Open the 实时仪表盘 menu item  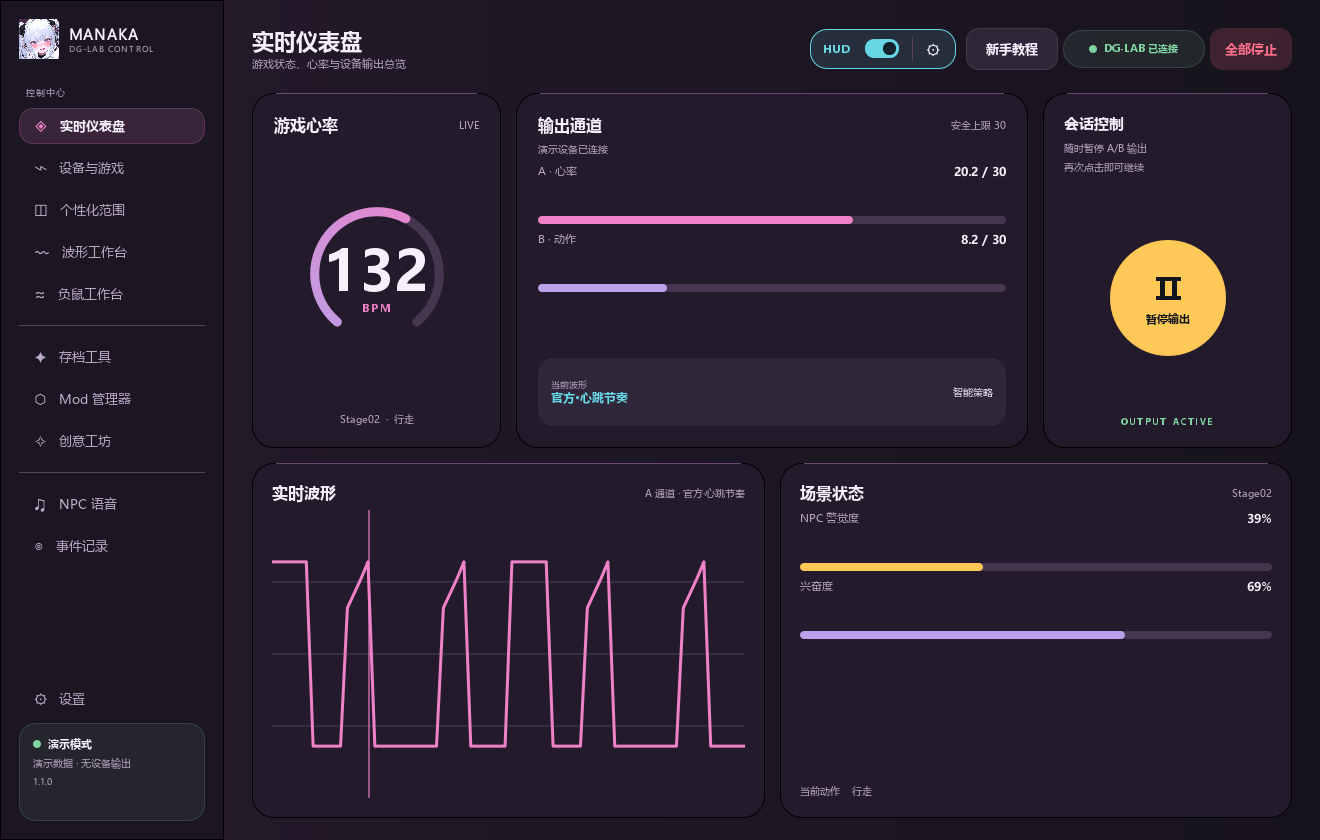coord(112,126)
